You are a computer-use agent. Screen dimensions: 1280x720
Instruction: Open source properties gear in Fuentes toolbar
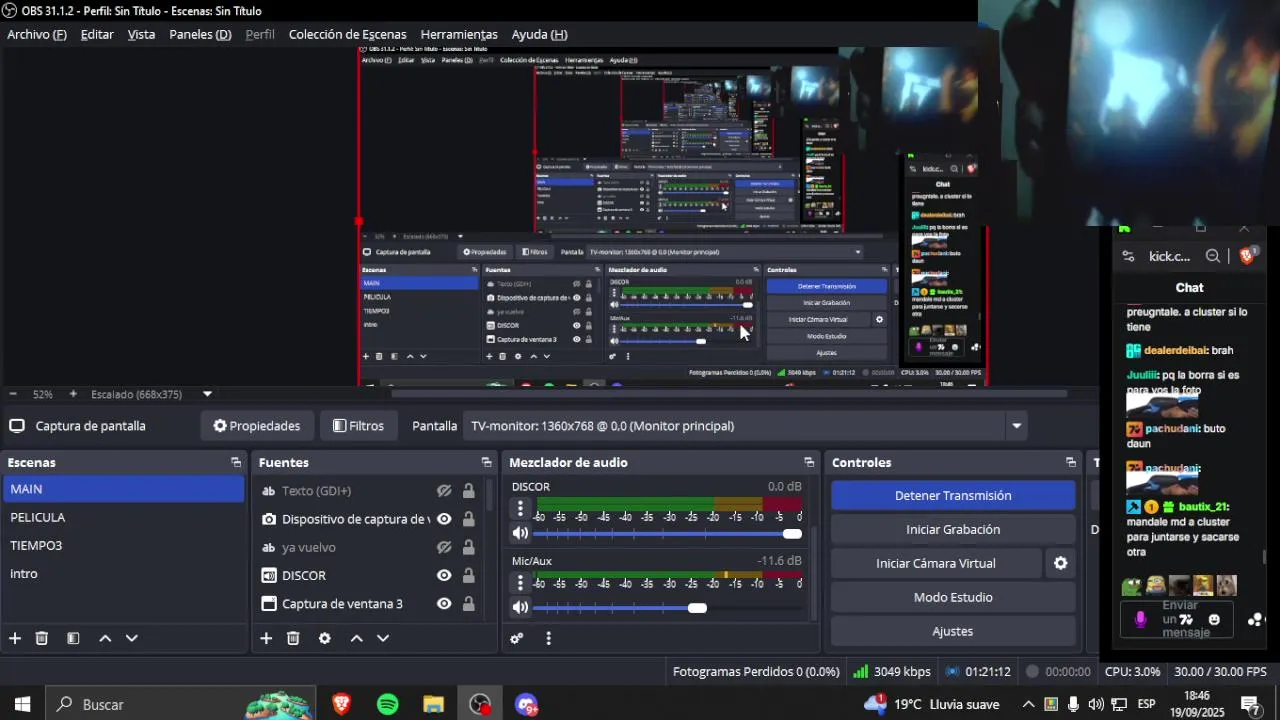tap(324, 638)
